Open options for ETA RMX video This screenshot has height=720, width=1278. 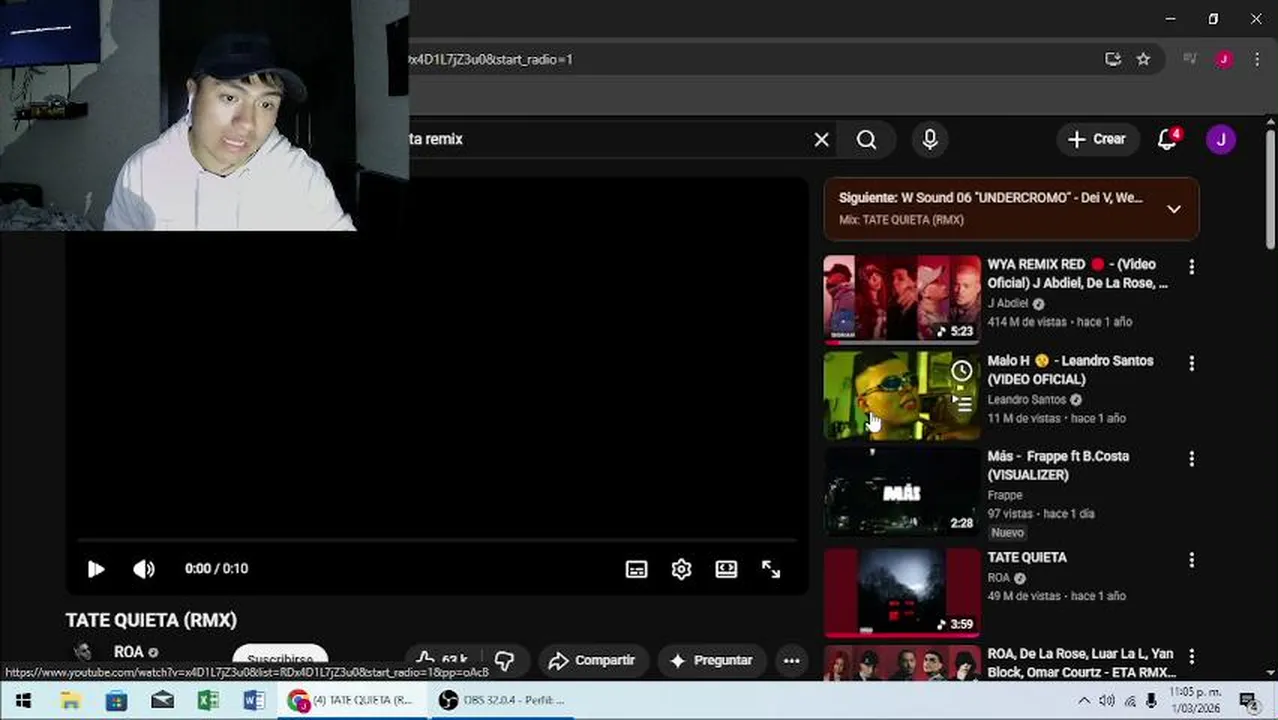tap(1191, 656)
